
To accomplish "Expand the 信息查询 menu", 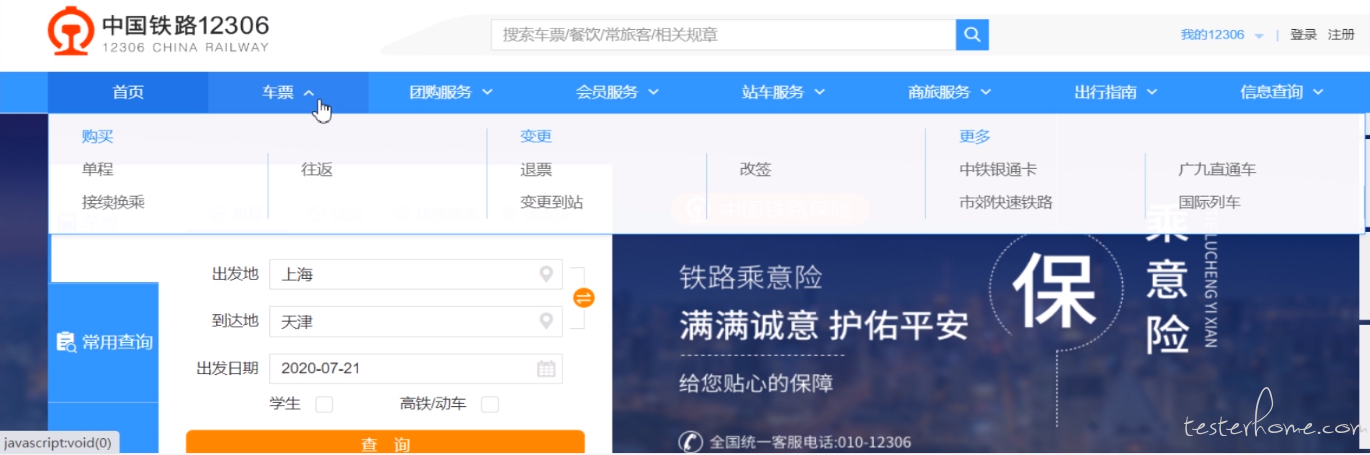I will (x=1281, y=92).
